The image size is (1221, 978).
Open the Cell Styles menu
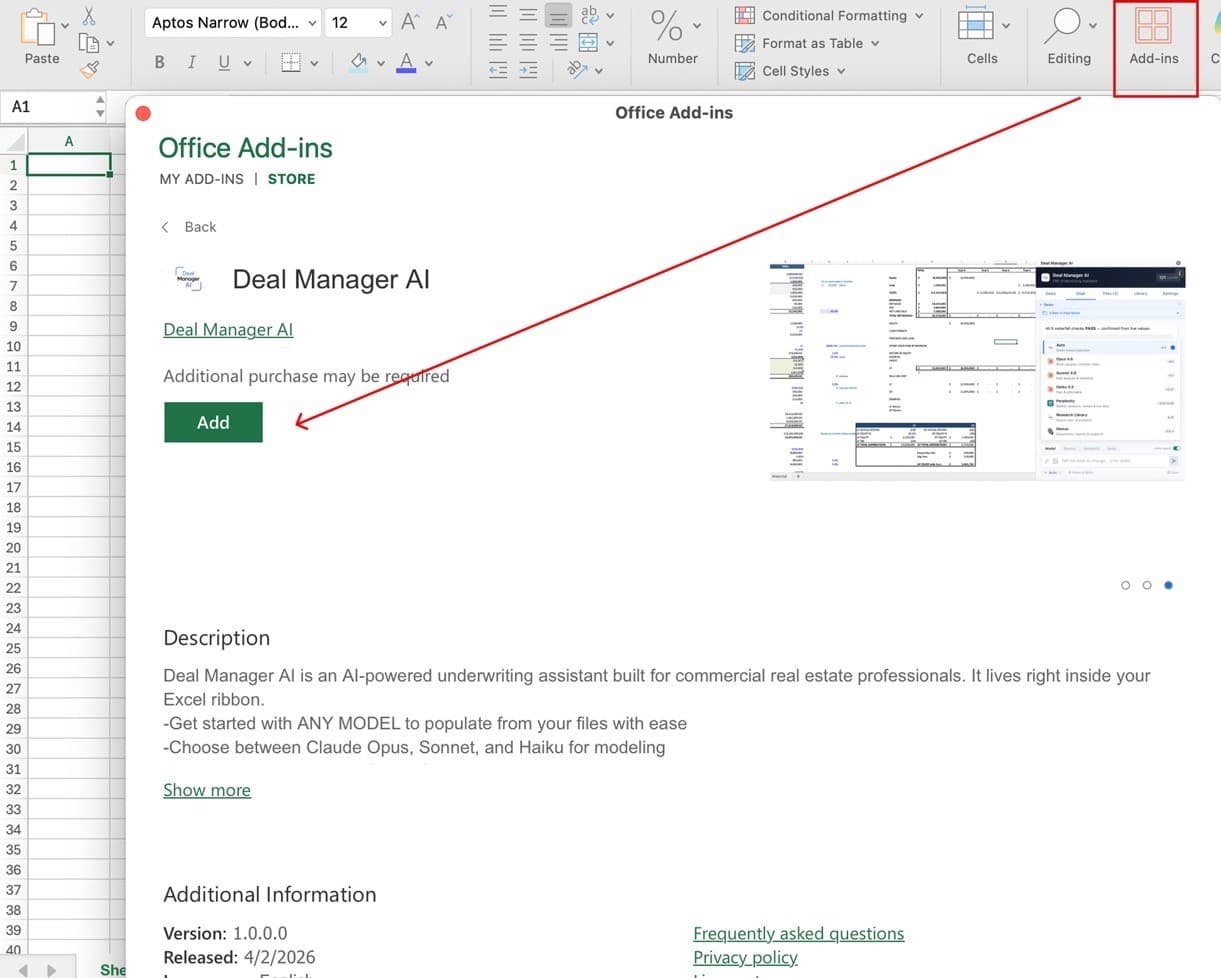coord(791,71)
